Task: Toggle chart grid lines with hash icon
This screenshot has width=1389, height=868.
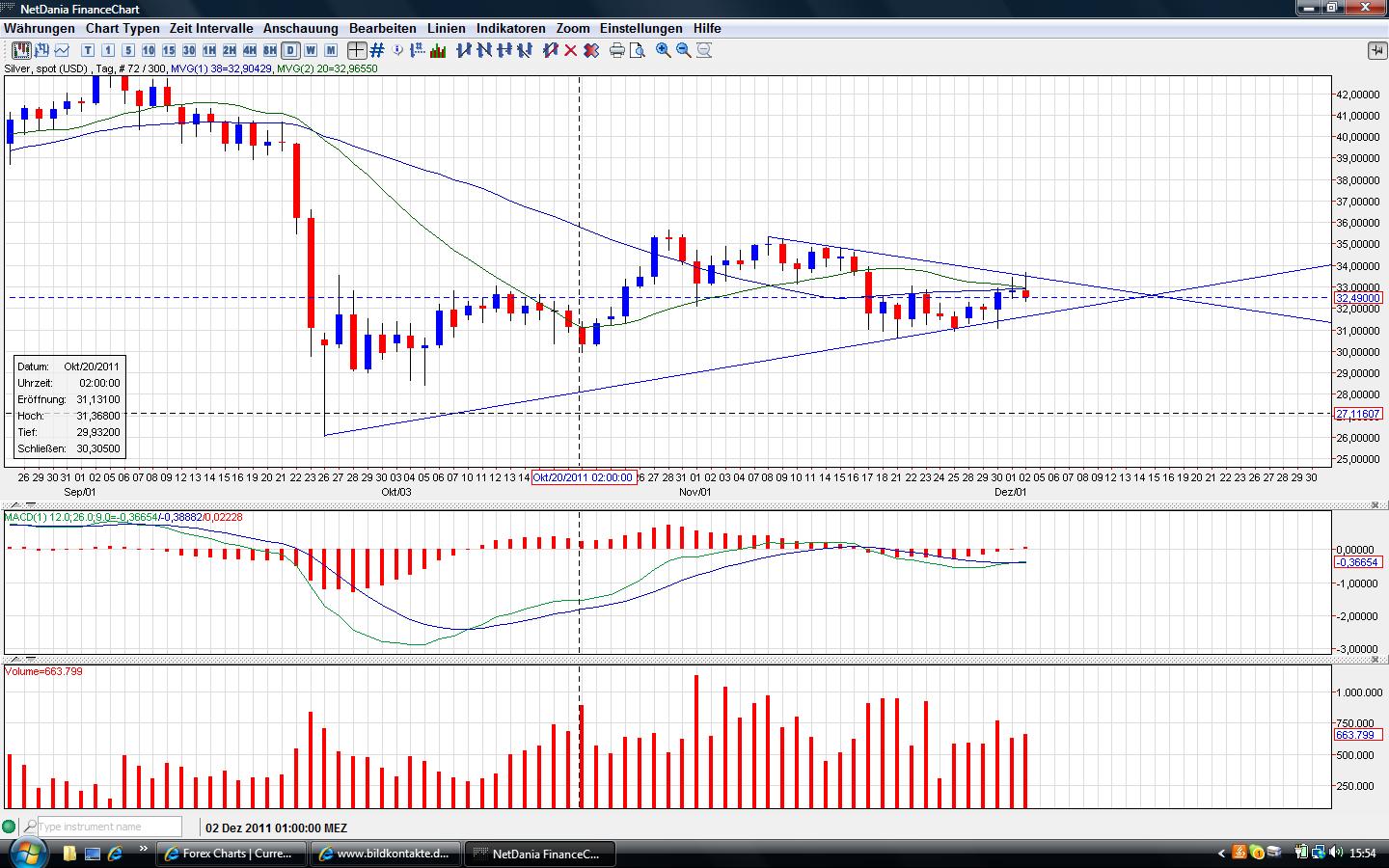Action: point(377,50)
